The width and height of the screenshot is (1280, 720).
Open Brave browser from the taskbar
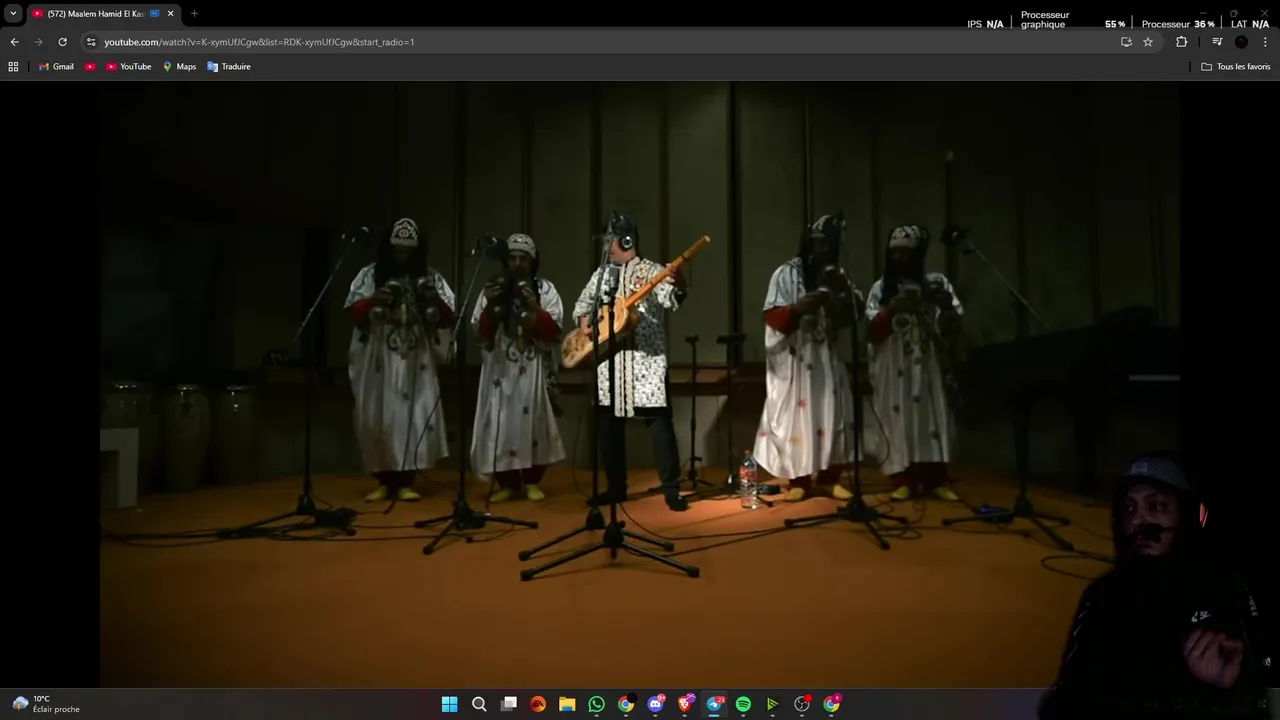click(x=685, y=704)
